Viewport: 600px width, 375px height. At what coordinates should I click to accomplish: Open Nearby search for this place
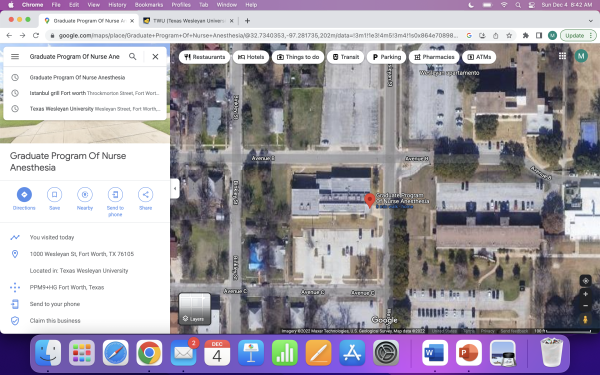(x=85, y=194)
